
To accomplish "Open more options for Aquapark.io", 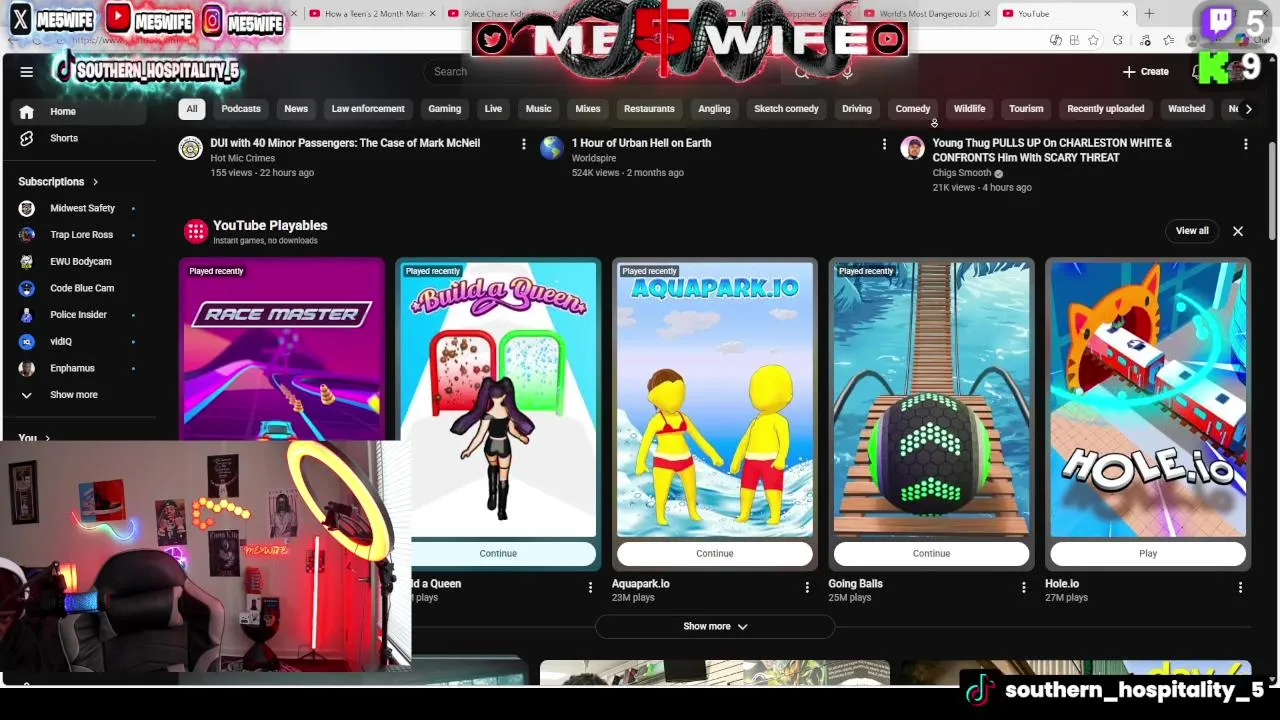I will point(807,588).
